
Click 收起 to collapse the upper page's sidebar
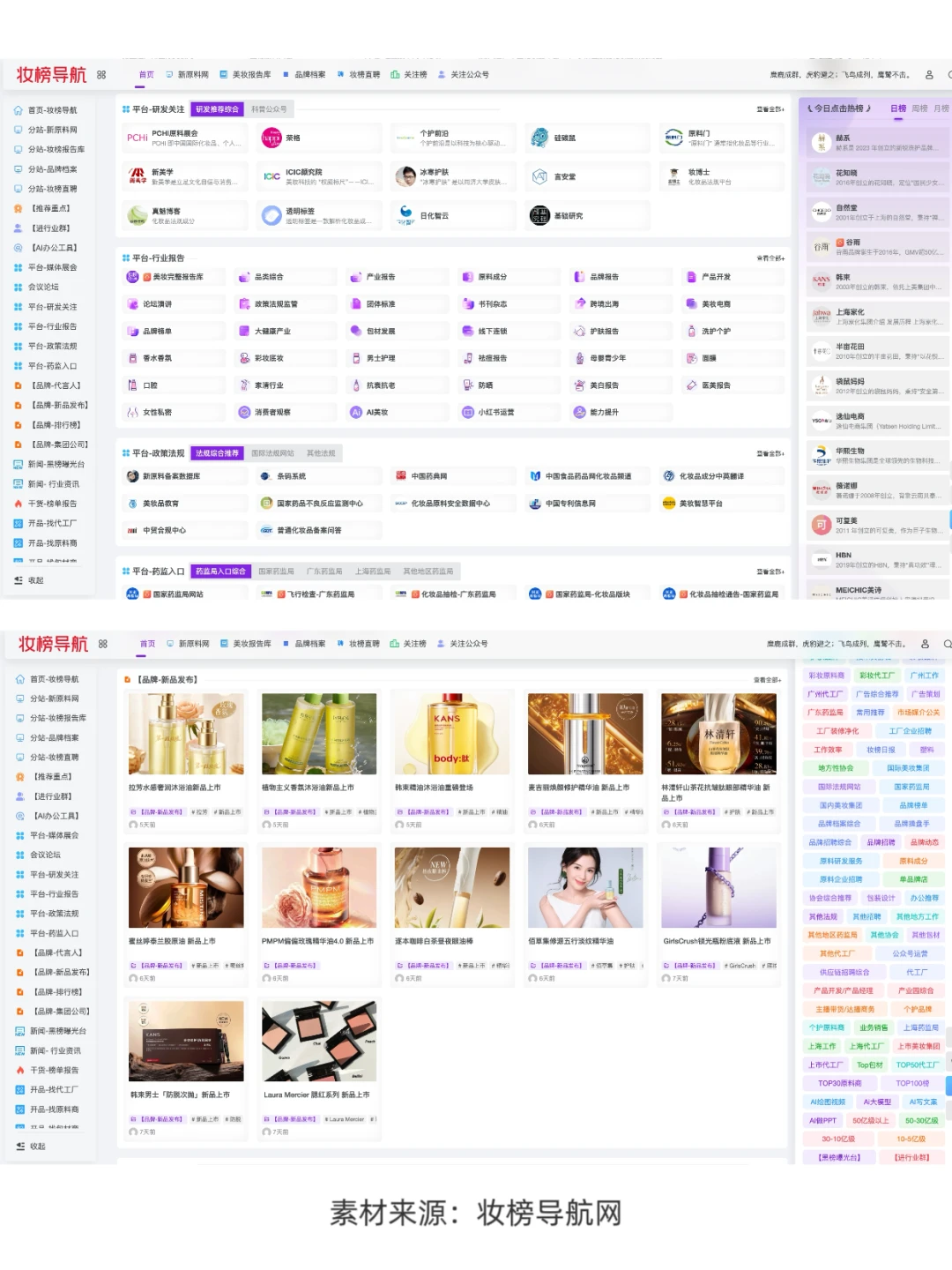(x=29, y=580)
